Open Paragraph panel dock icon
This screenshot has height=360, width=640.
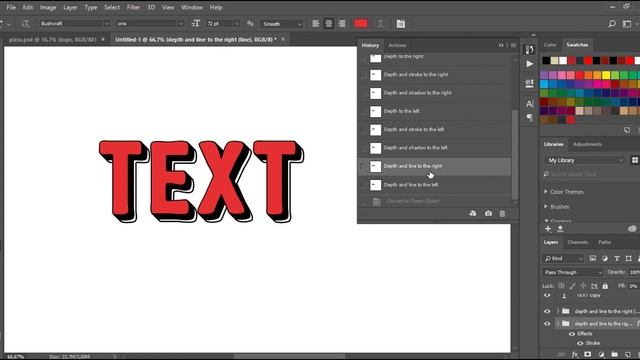point(529,118)
